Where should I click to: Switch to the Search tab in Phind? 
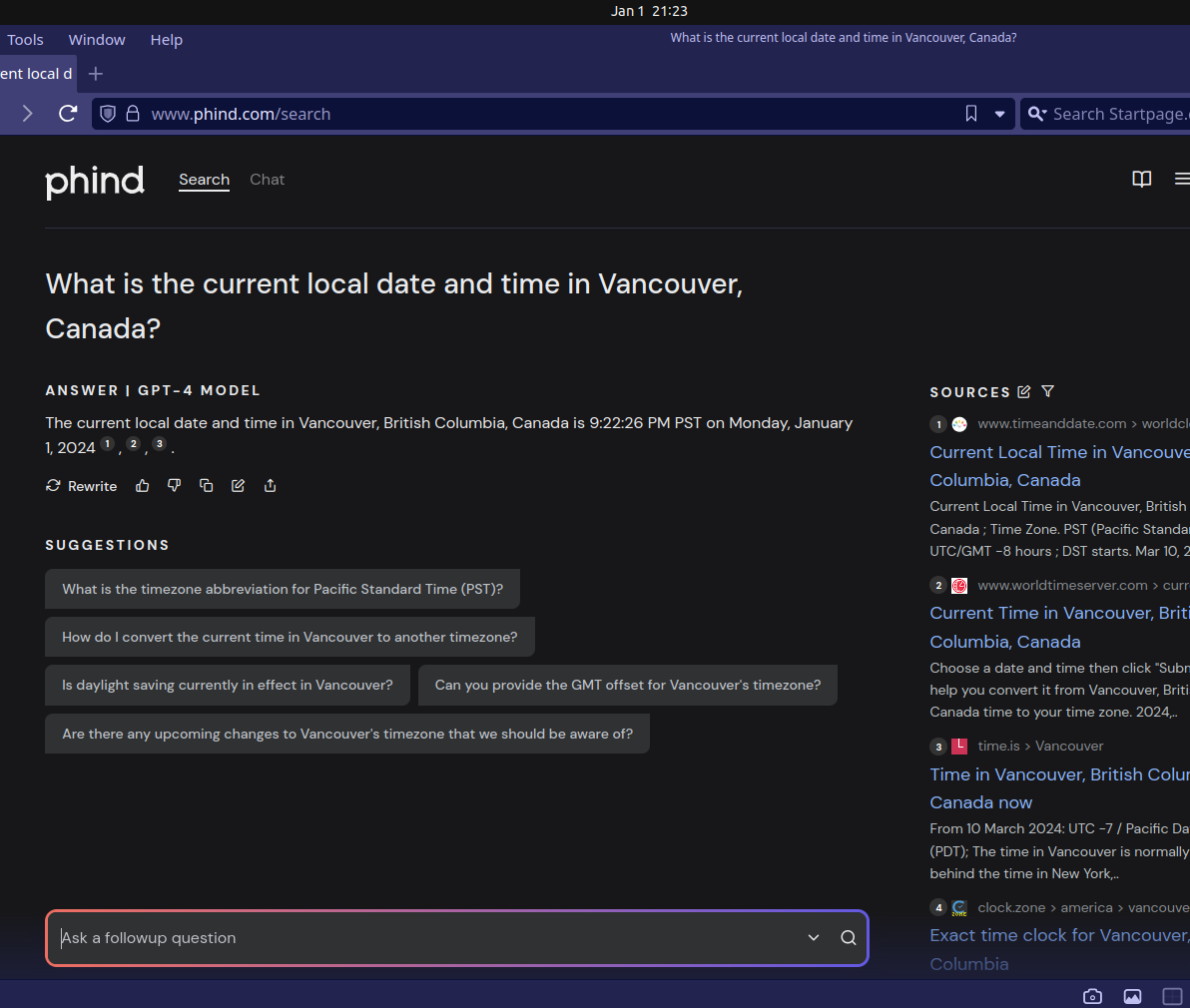[204, 180]
